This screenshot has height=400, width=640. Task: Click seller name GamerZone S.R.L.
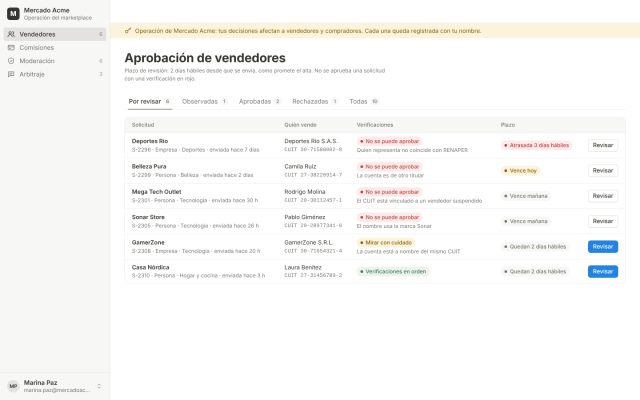[309, 242]
